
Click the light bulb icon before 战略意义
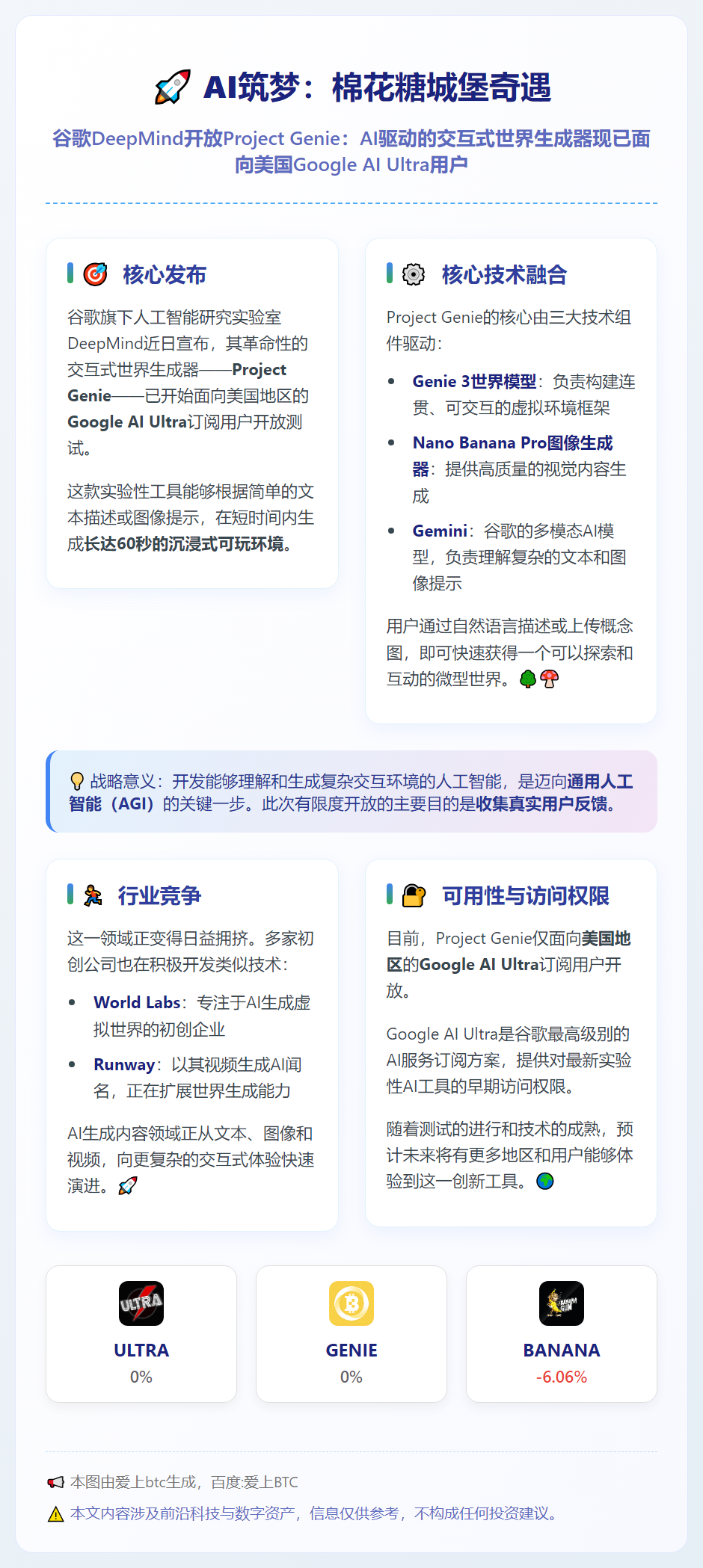tap(76, 782)
